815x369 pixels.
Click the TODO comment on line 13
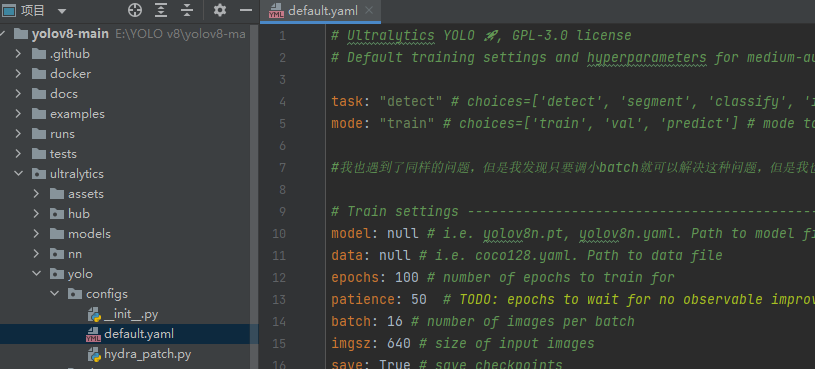click(629, 299)
